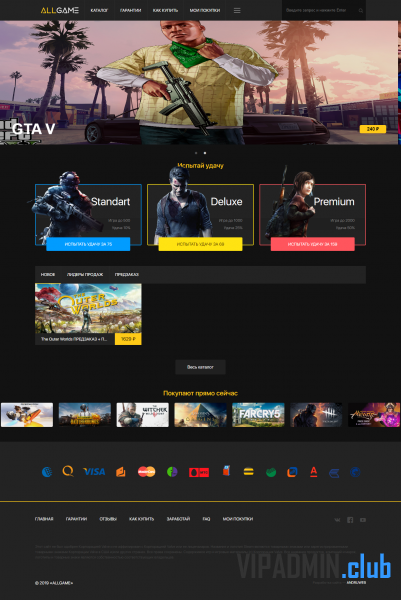This screenshot has width=401, height=600.
Task: Click the MasterCard payment icon
Action: point(147,471)
